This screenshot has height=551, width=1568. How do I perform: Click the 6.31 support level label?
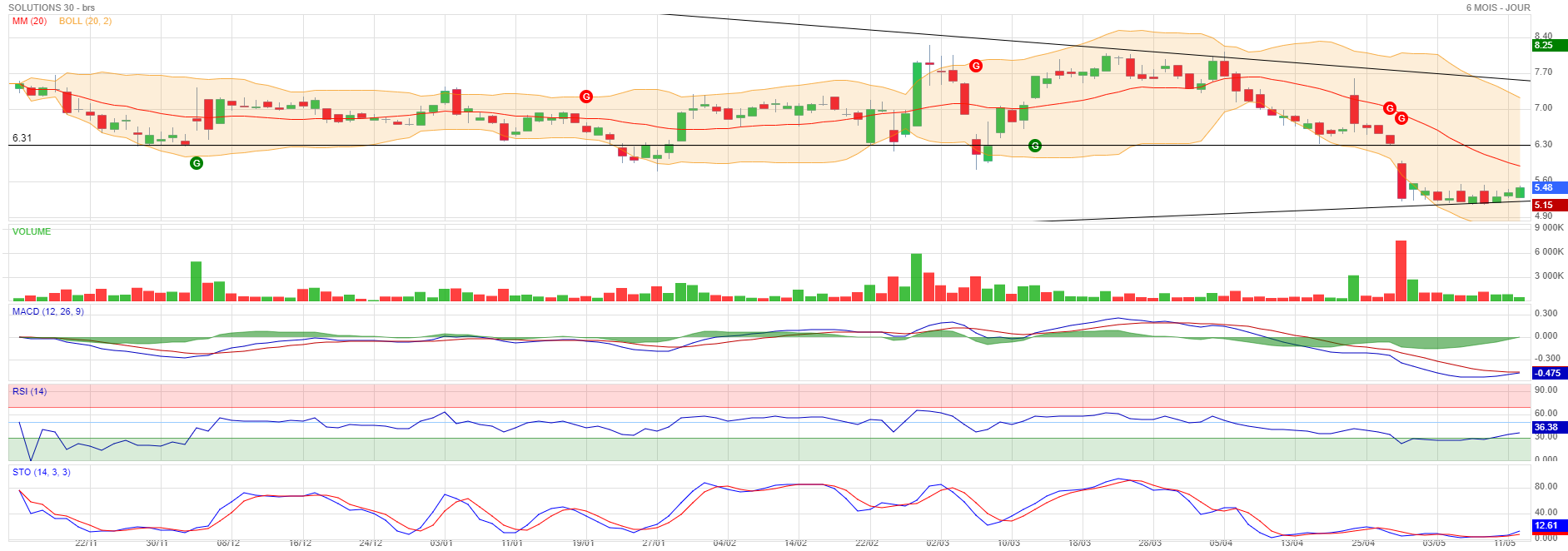22,138
